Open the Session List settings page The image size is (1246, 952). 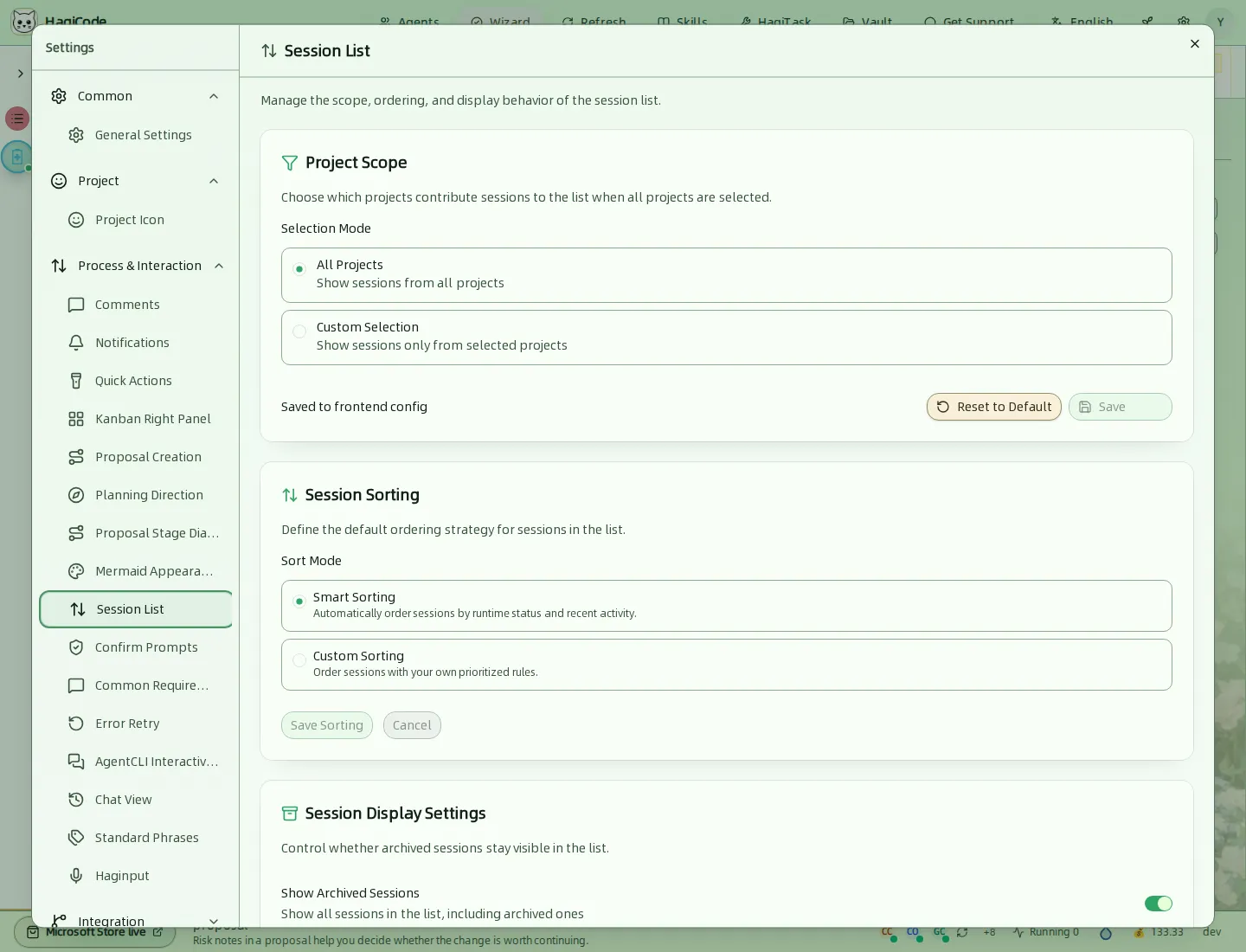(137, 609)
